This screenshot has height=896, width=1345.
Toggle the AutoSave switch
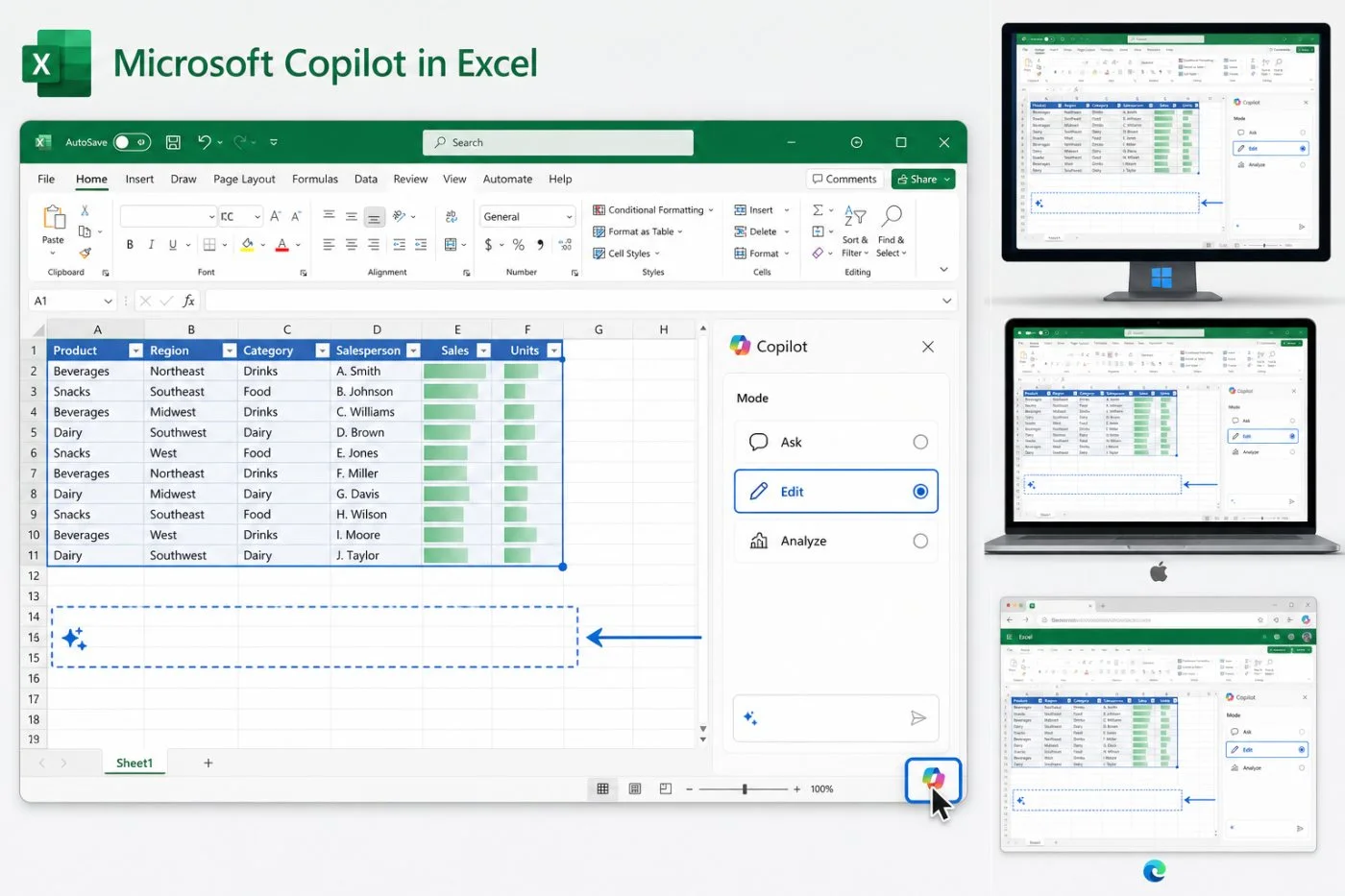coord(132,142)
